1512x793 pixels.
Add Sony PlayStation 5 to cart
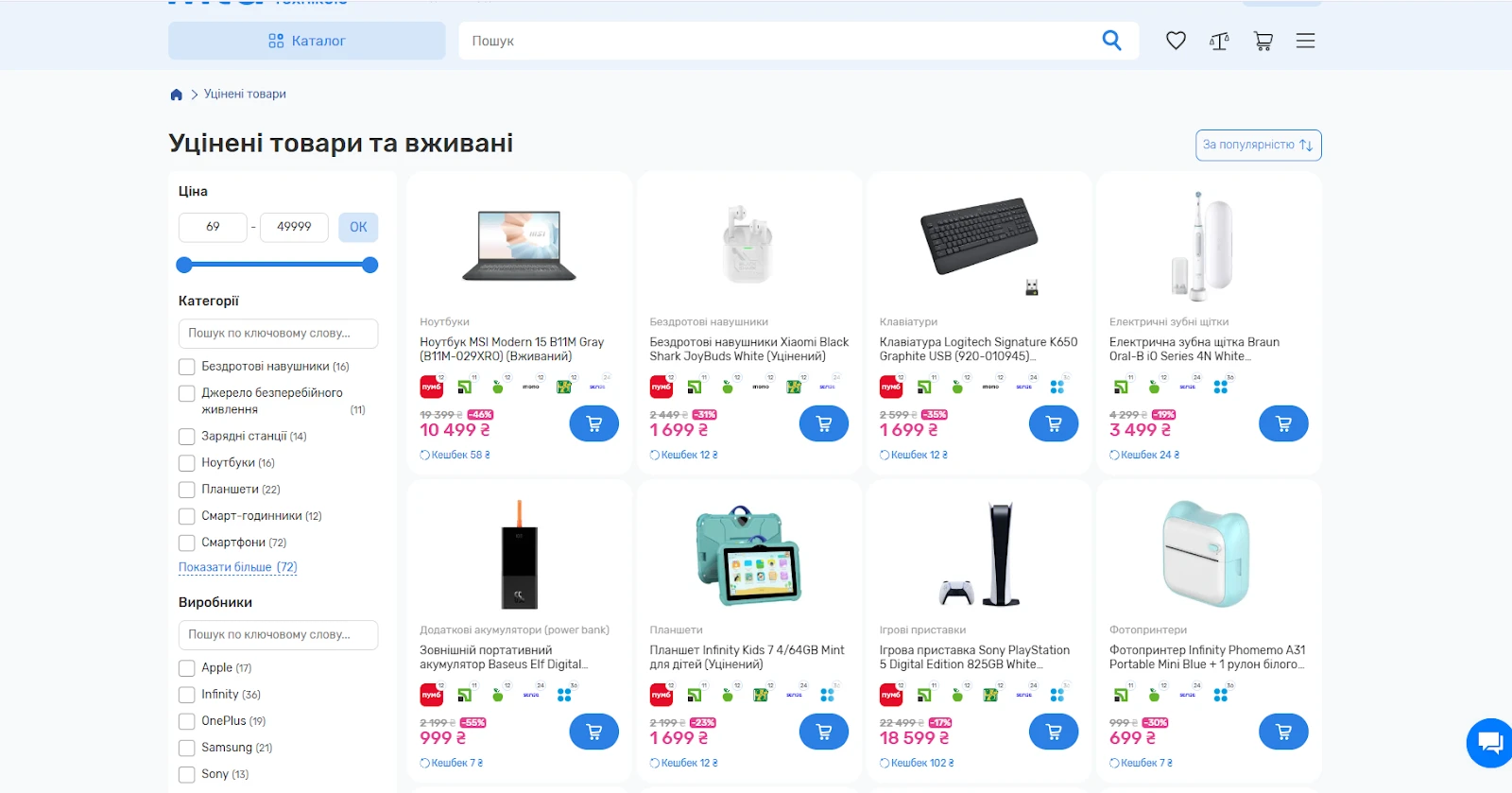click(1054, 732)
